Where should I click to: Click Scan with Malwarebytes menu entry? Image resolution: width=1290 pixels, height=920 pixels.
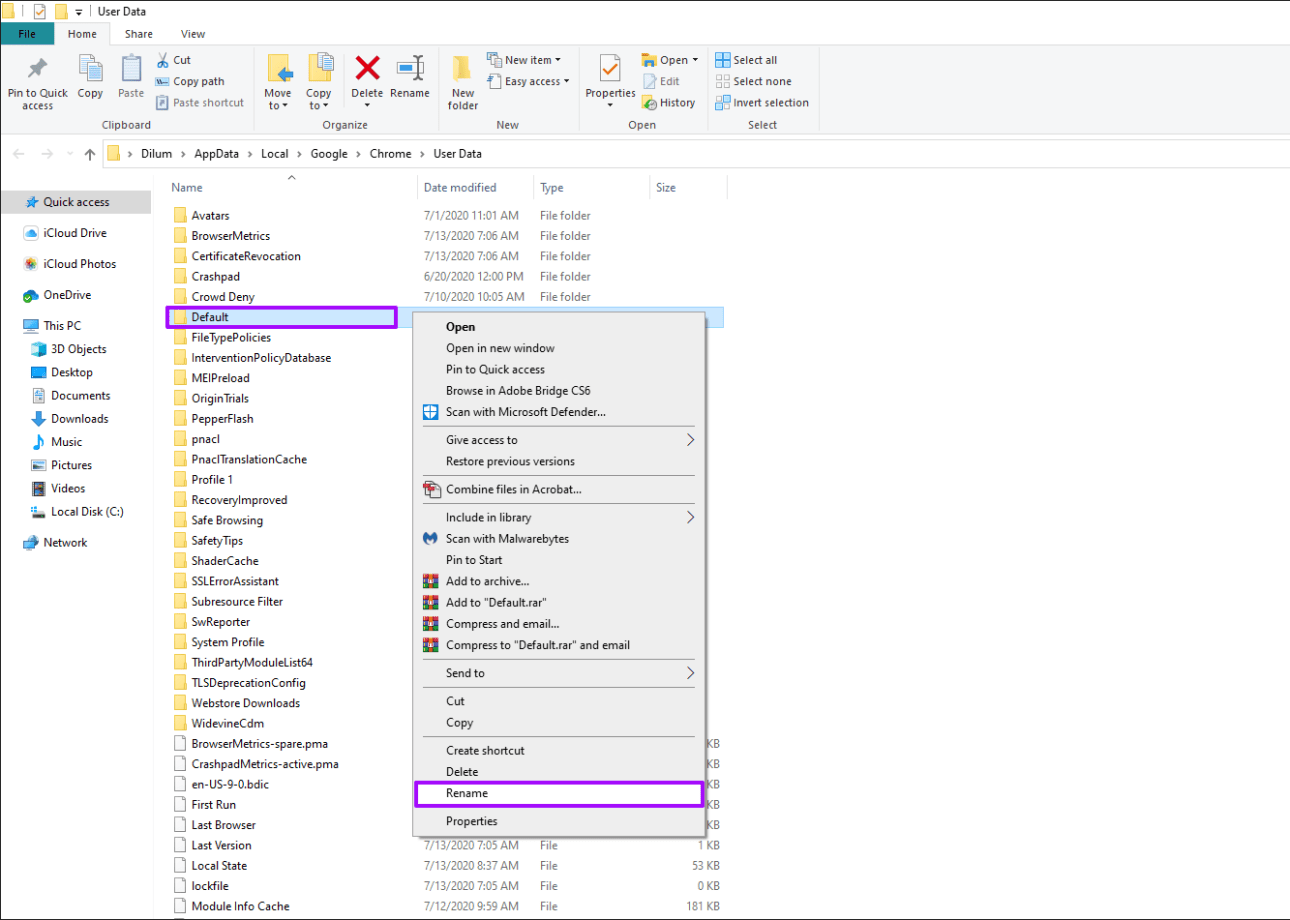[x=507, y=539]
